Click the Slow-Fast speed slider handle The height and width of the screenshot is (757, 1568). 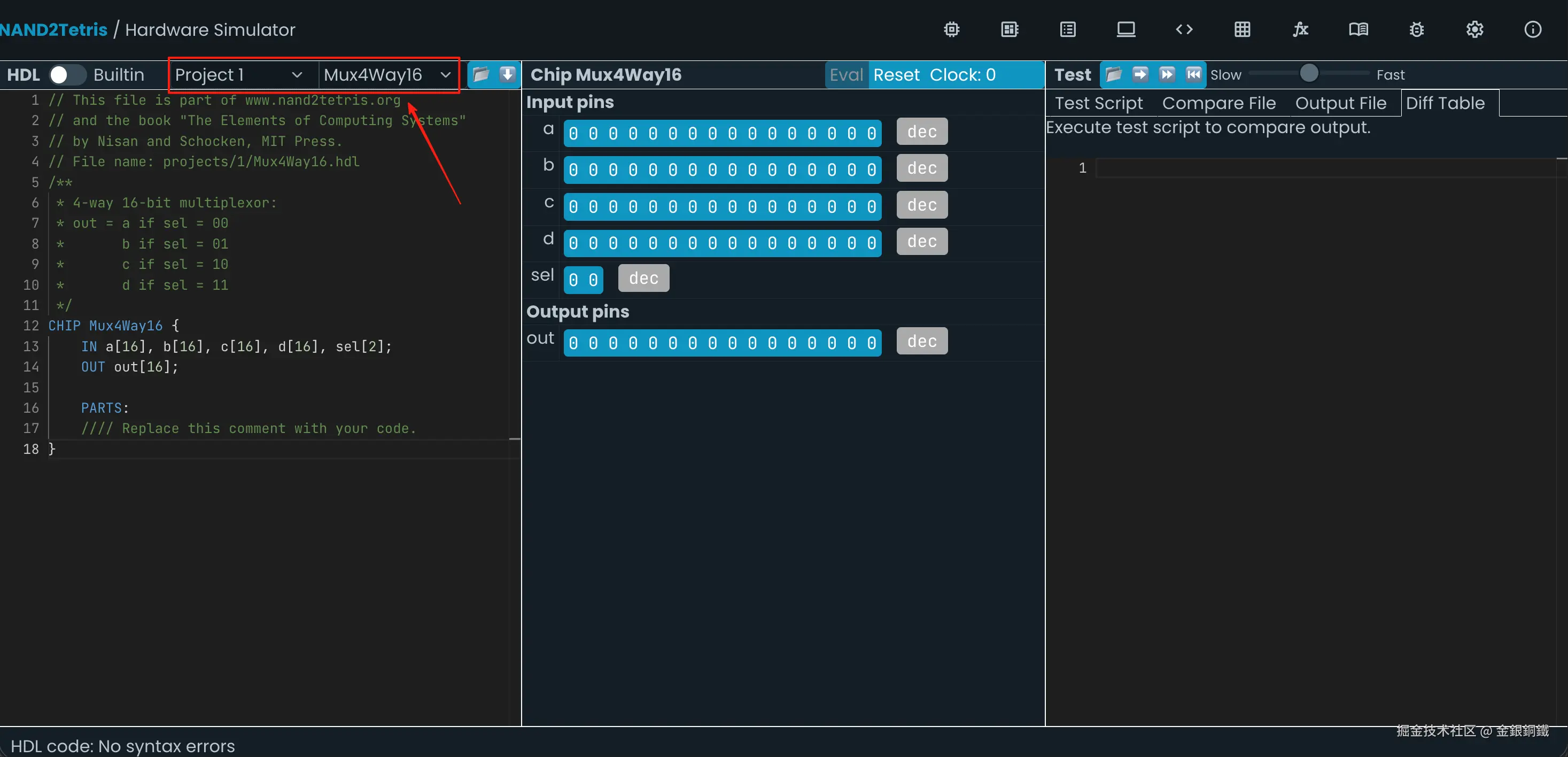1309,74
